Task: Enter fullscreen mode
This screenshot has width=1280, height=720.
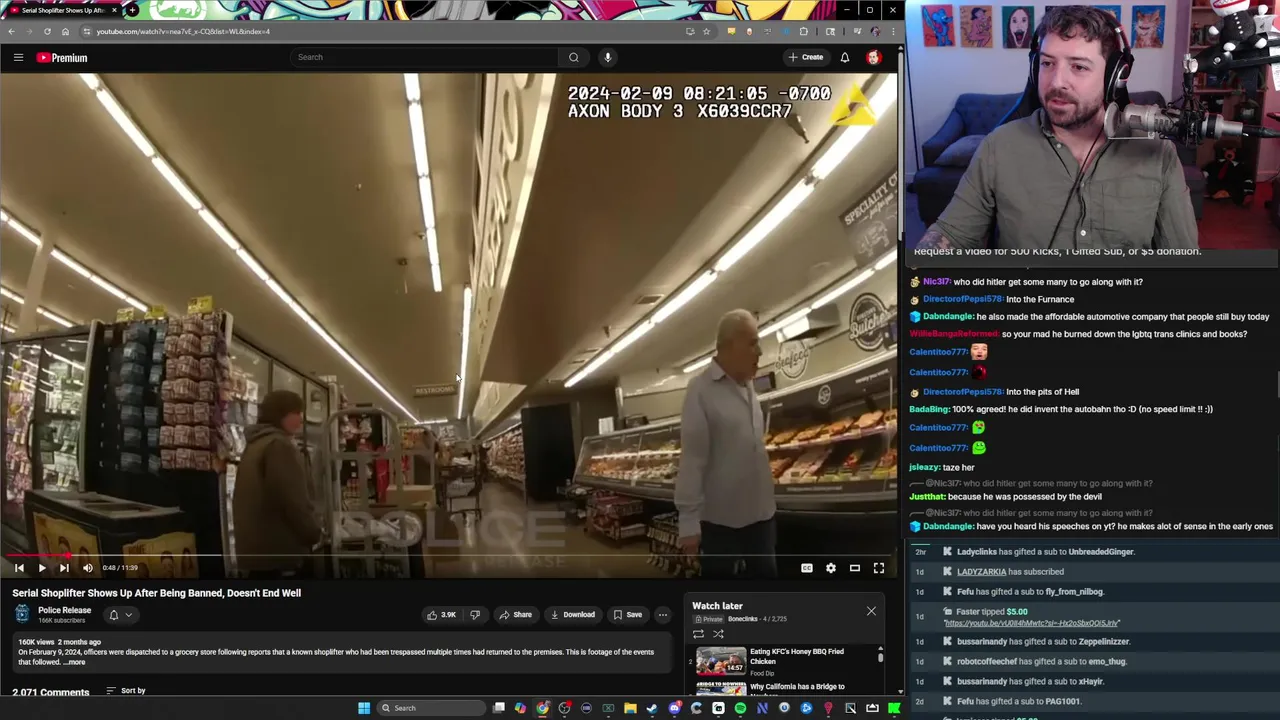Action: (879, 568)
